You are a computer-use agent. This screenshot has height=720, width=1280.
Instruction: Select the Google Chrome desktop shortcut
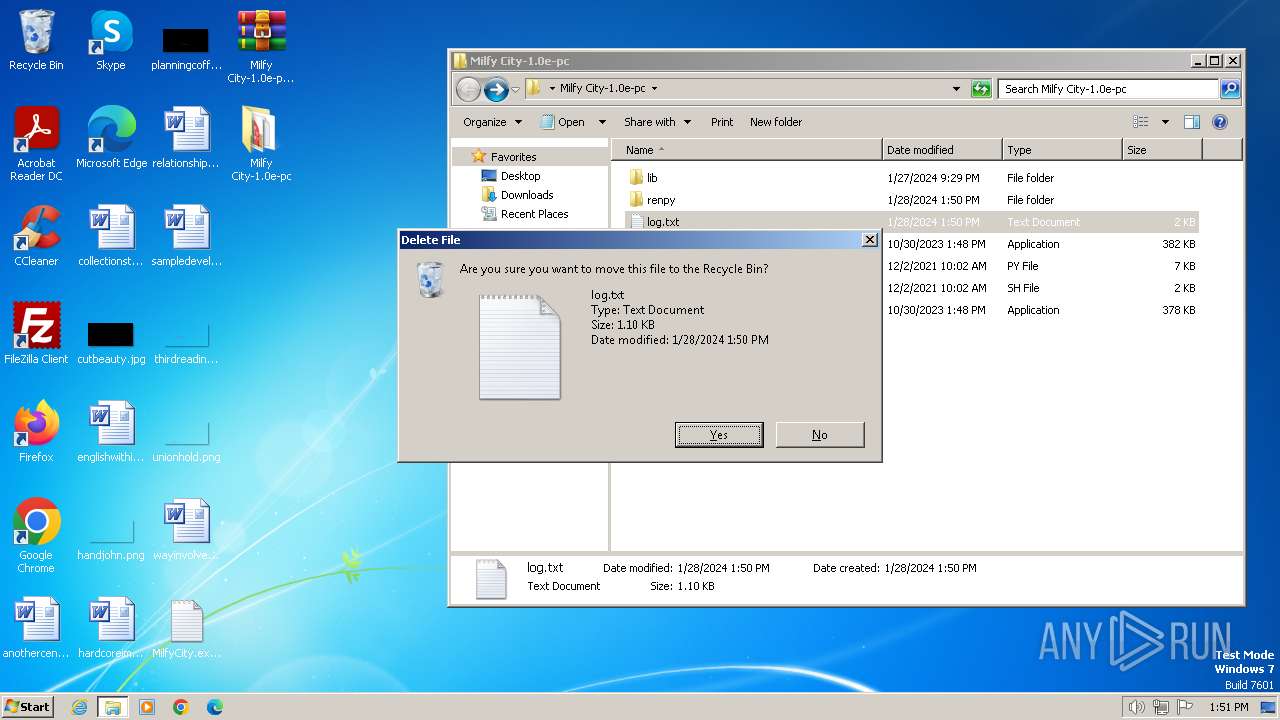click(x=36, y=536)
